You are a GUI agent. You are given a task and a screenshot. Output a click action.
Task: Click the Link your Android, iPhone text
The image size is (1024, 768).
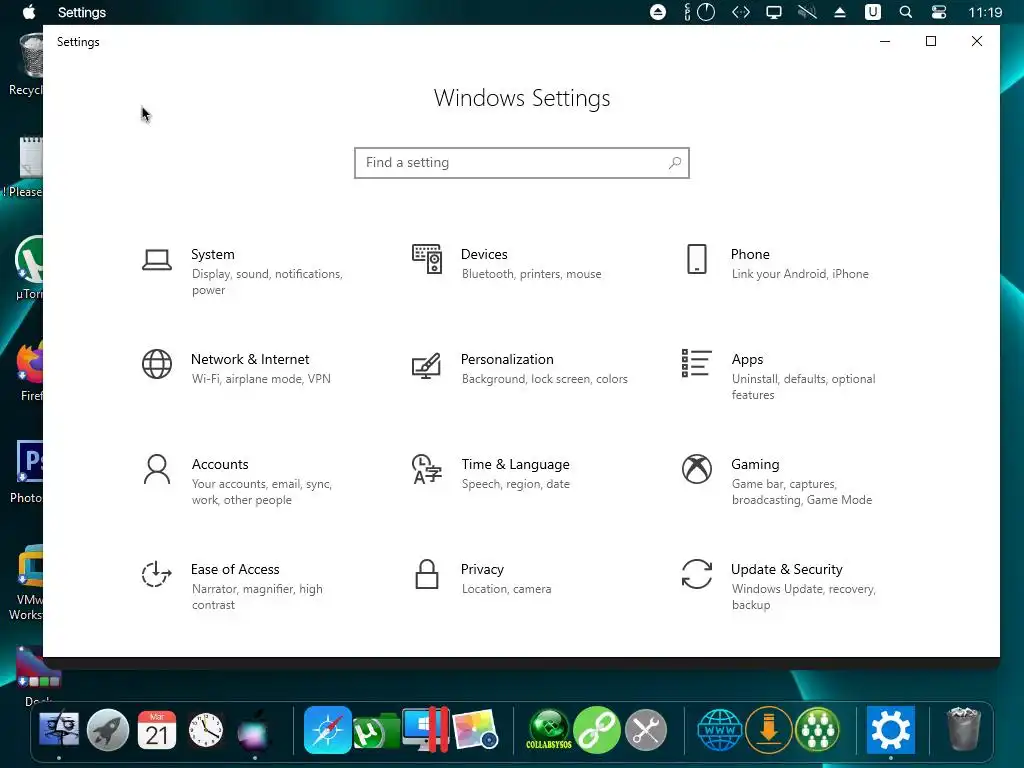tap(800, 274)
